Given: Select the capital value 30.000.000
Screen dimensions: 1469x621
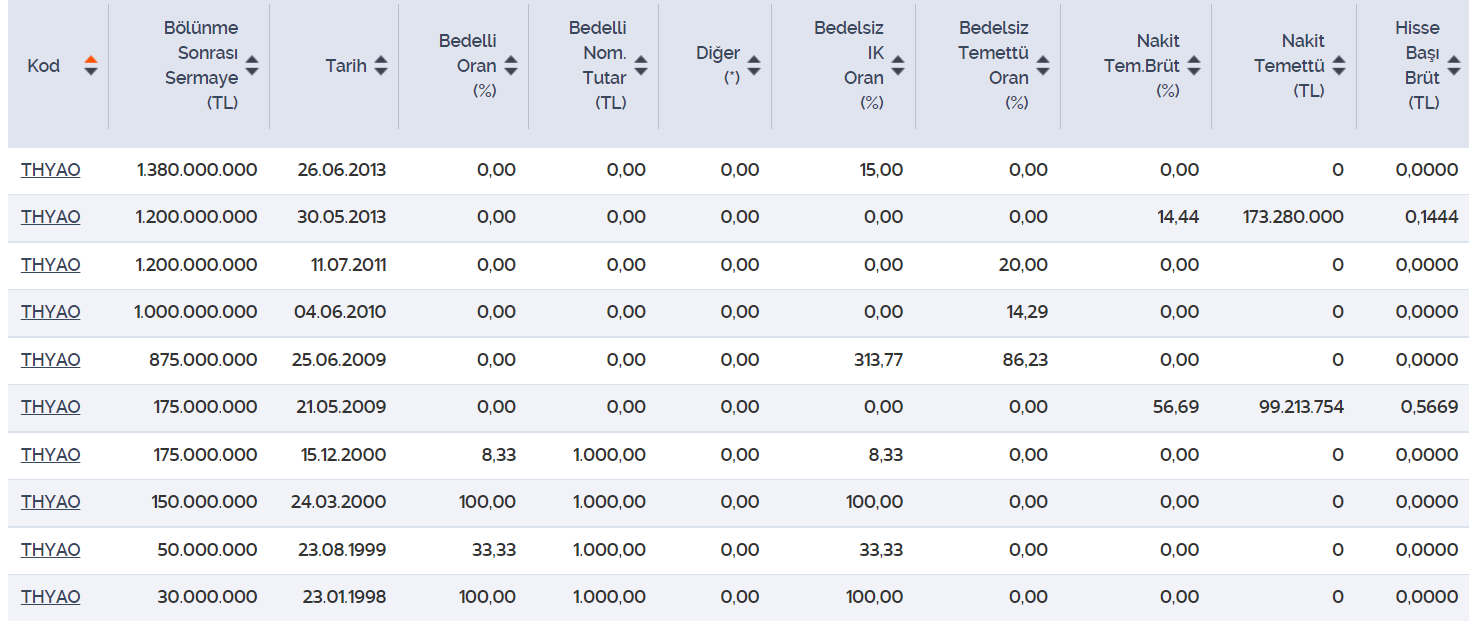Looking at the screenshot, I should coord(207,597).
